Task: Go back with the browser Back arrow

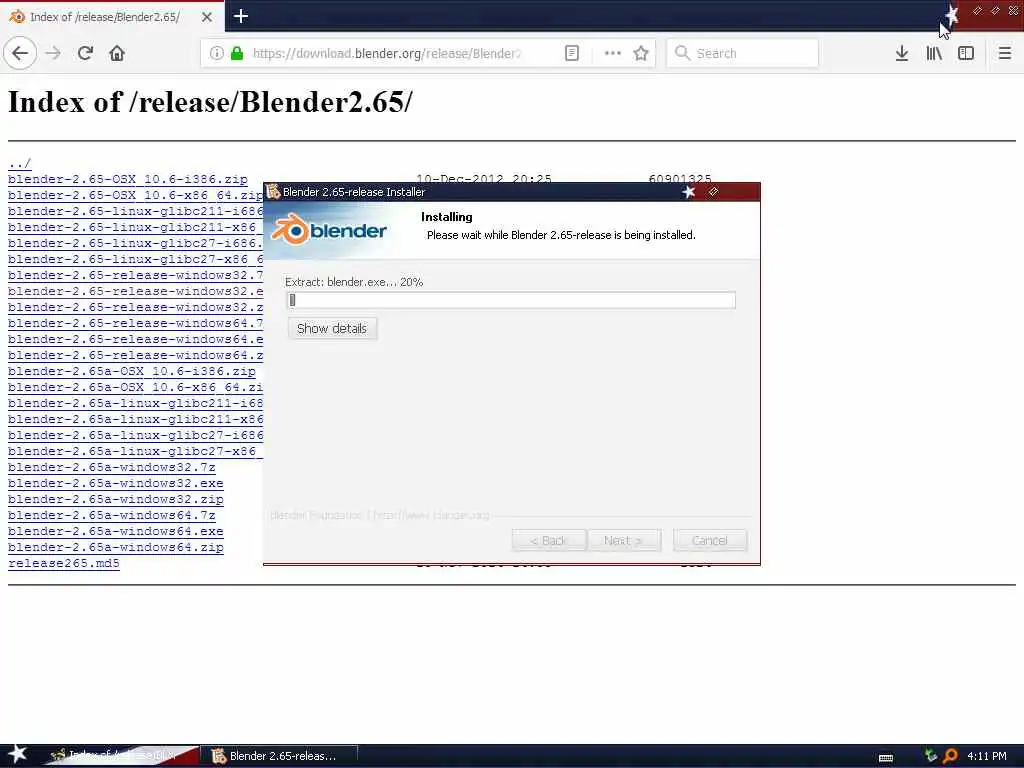Action: click(20, 53)
